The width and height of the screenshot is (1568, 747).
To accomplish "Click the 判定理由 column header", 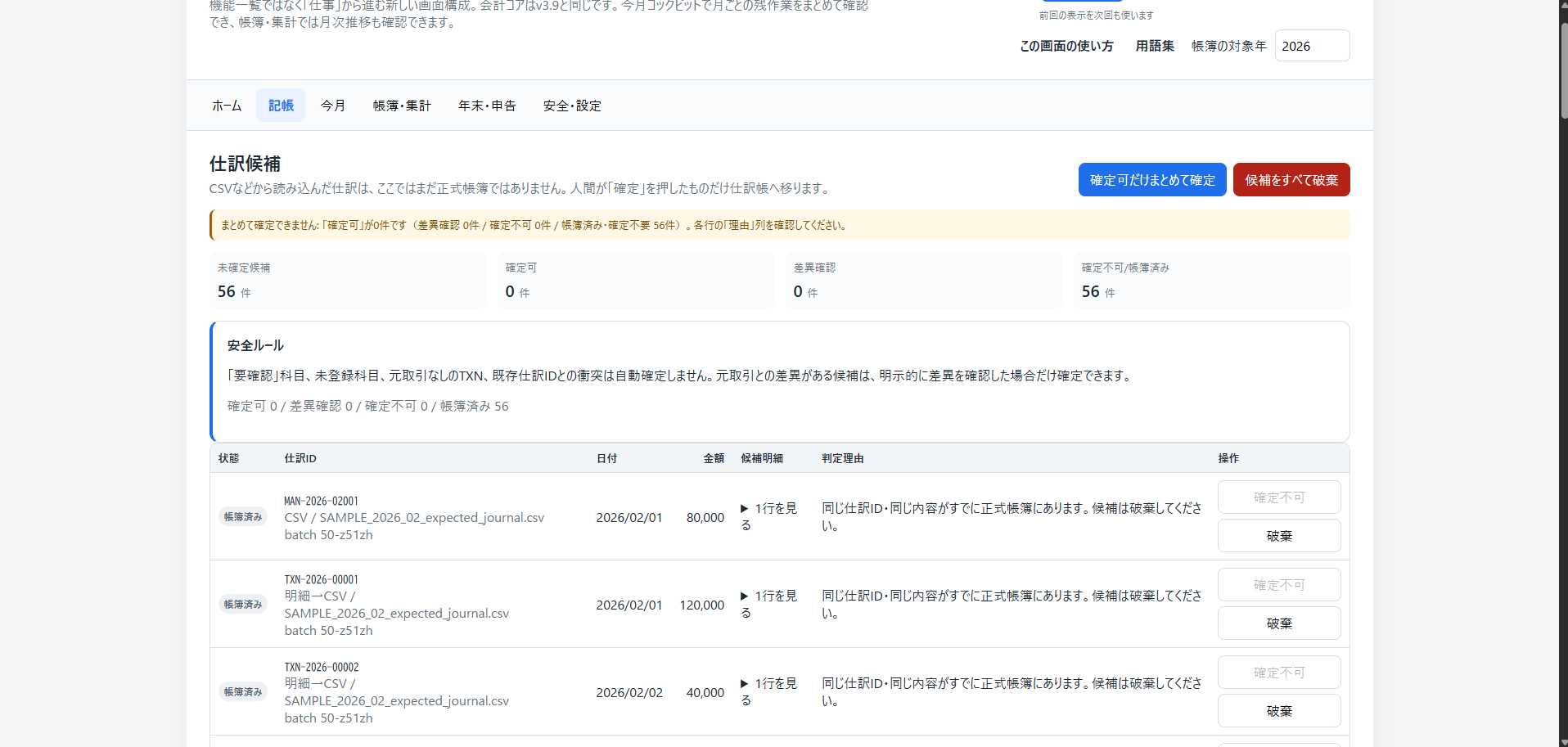I will (843, 458).
